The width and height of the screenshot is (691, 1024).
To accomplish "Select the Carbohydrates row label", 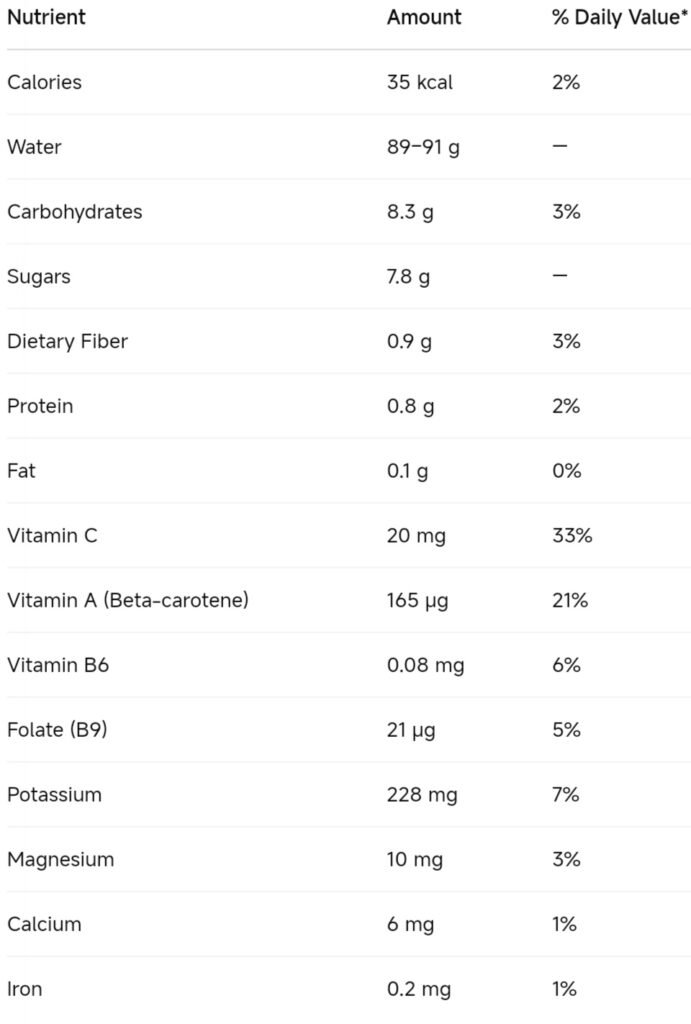I will point(74,212).
